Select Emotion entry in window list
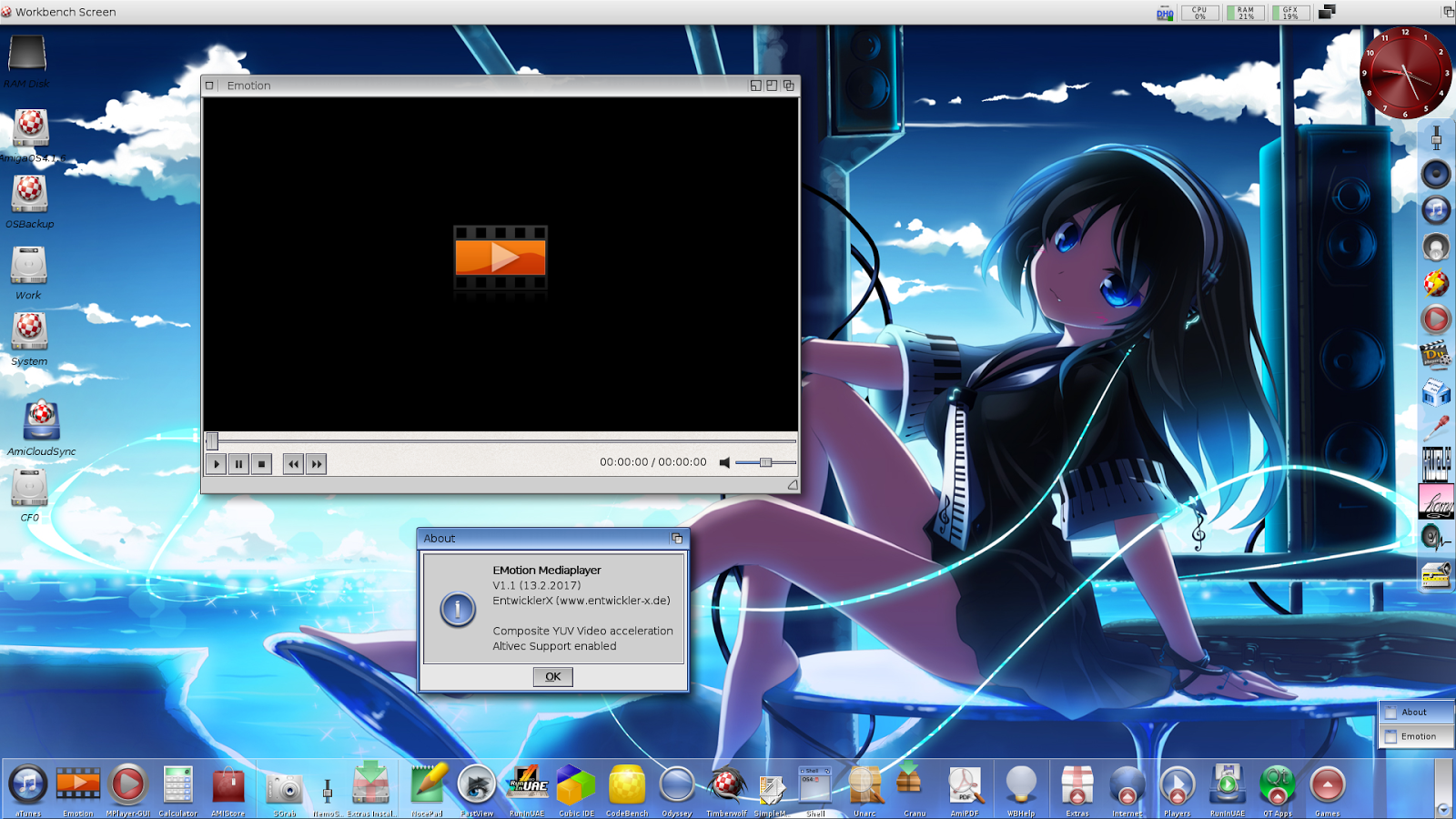The height and width of the screenshot is (819, 1456). pyautogui.click(x=1416, y=736)
